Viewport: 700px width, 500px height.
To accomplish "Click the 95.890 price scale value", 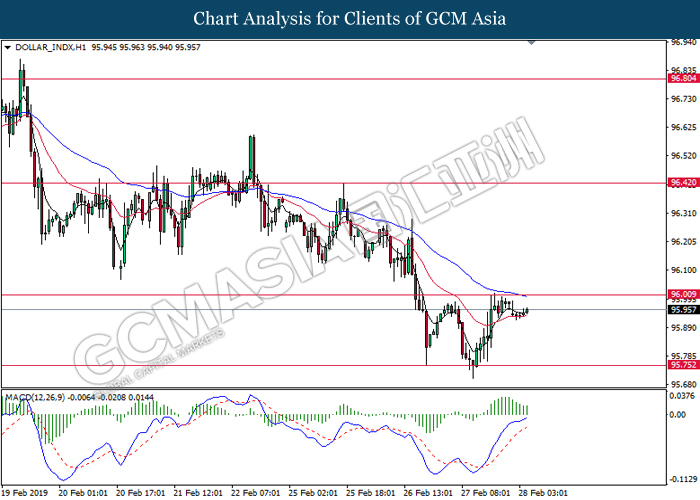I will tap(684, 327).
